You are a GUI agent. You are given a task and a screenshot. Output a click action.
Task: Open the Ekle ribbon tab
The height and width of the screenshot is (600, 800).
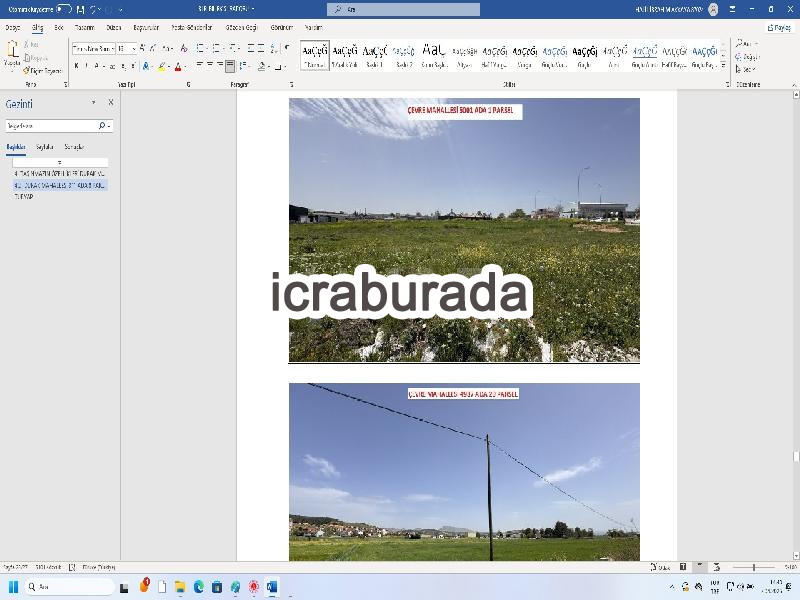coord(59,28)
